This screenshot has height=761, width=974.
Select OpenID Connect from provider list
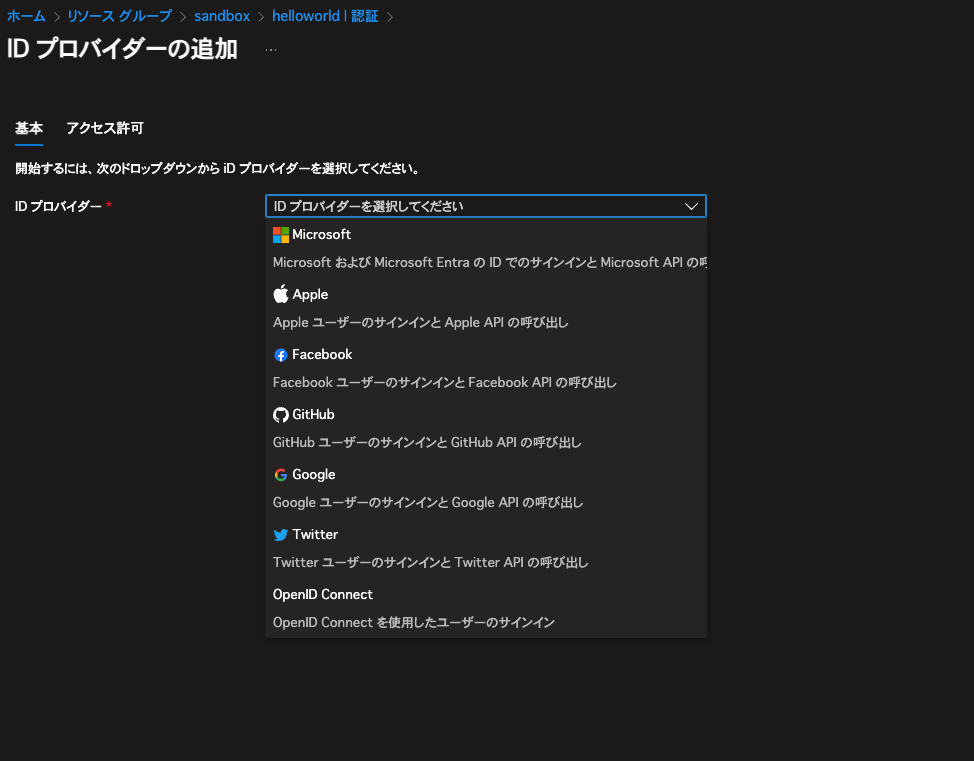tap(486, 608)
